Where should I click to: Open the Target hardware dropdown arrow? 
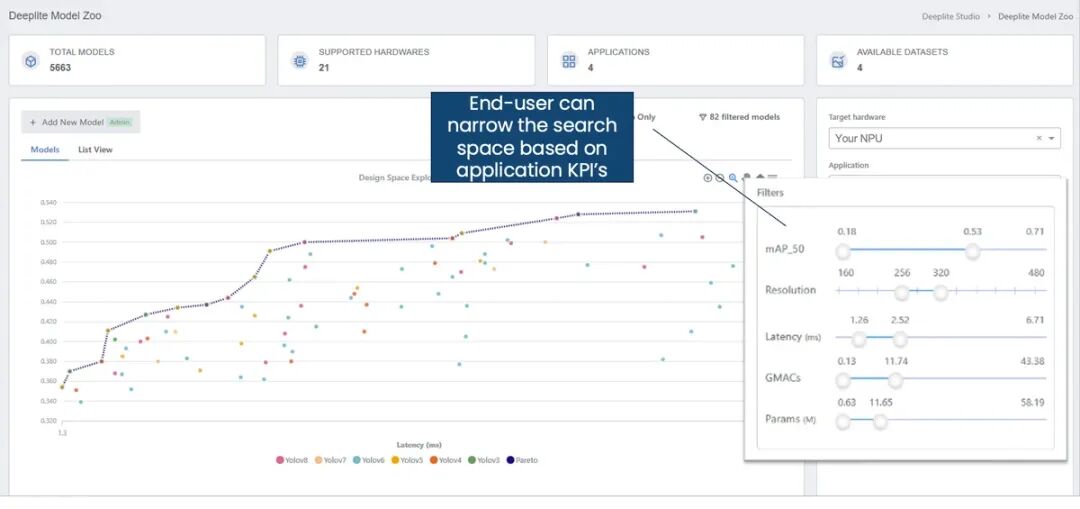(1051, 138)
